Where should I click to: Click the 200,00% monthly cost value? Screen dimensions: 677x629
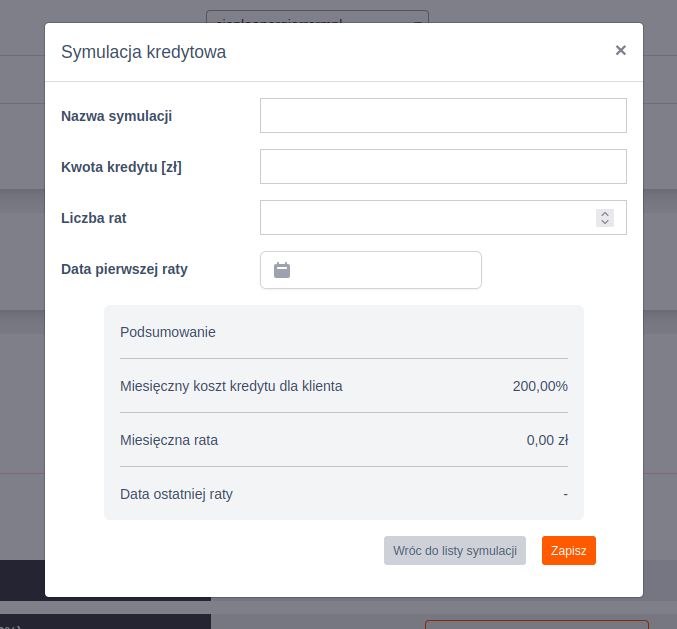point(540,386)
